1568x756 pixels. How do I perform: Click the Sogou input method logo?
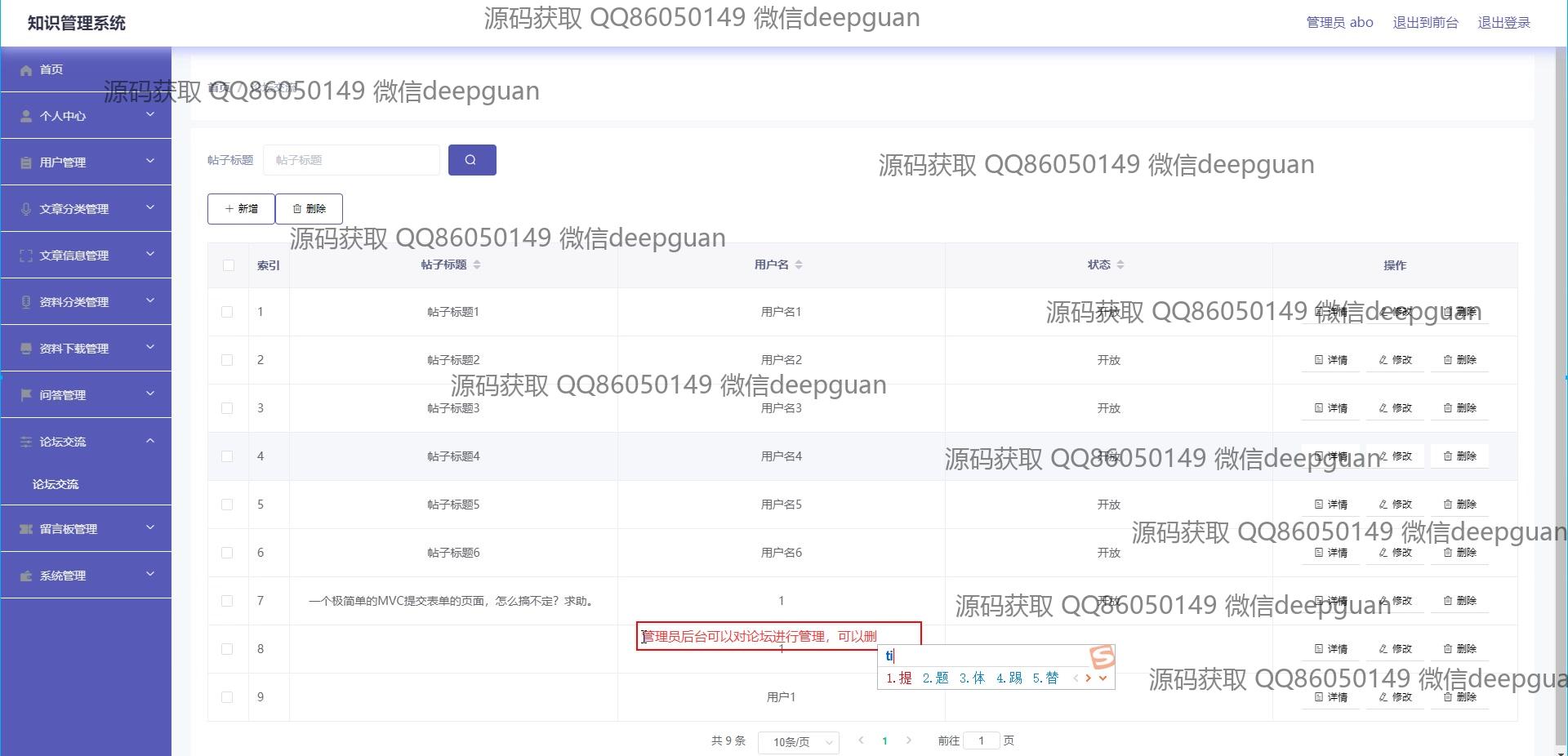click(x=1102, y=656)
